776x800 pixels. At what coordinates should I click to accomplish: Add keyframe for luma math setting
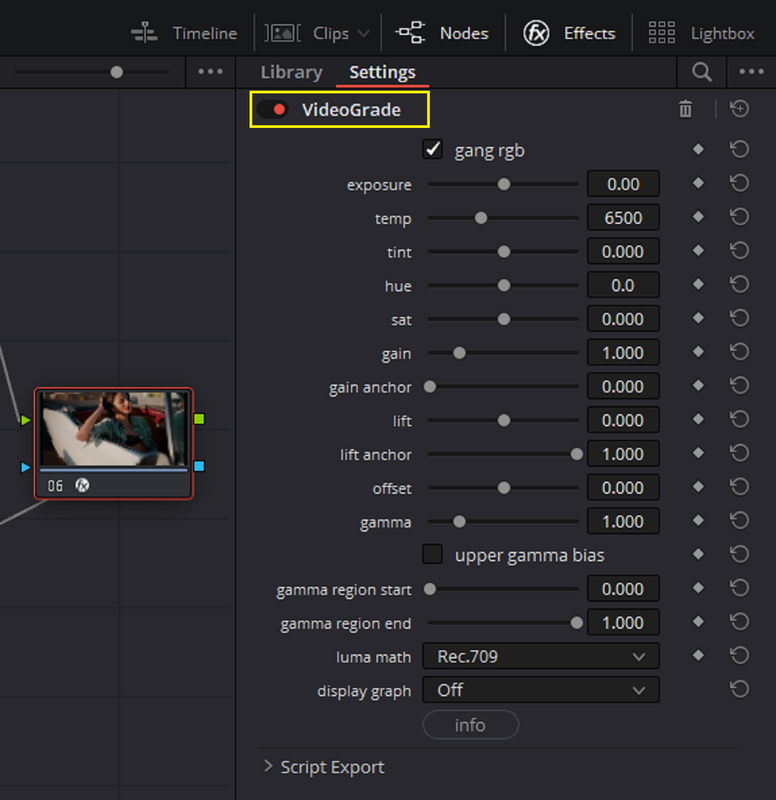click(x=698, y=656)
